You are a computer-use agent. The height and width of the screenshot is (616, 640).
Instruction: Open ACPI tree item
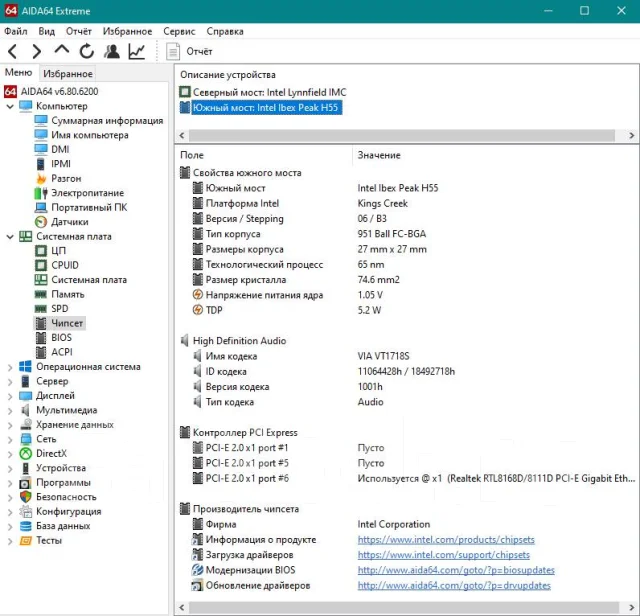[62, 352]
